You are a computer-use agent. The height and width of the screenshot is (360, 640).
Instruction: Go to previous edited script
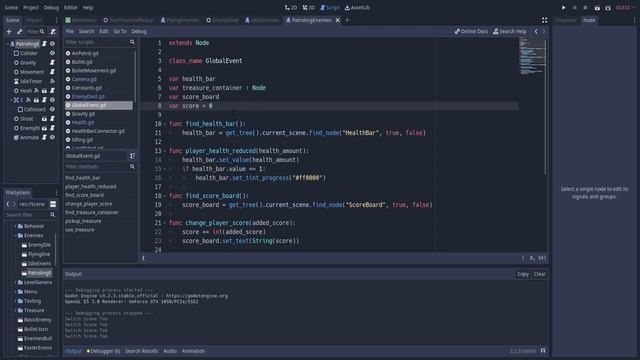pyautogui.click(x=536, y=31)
